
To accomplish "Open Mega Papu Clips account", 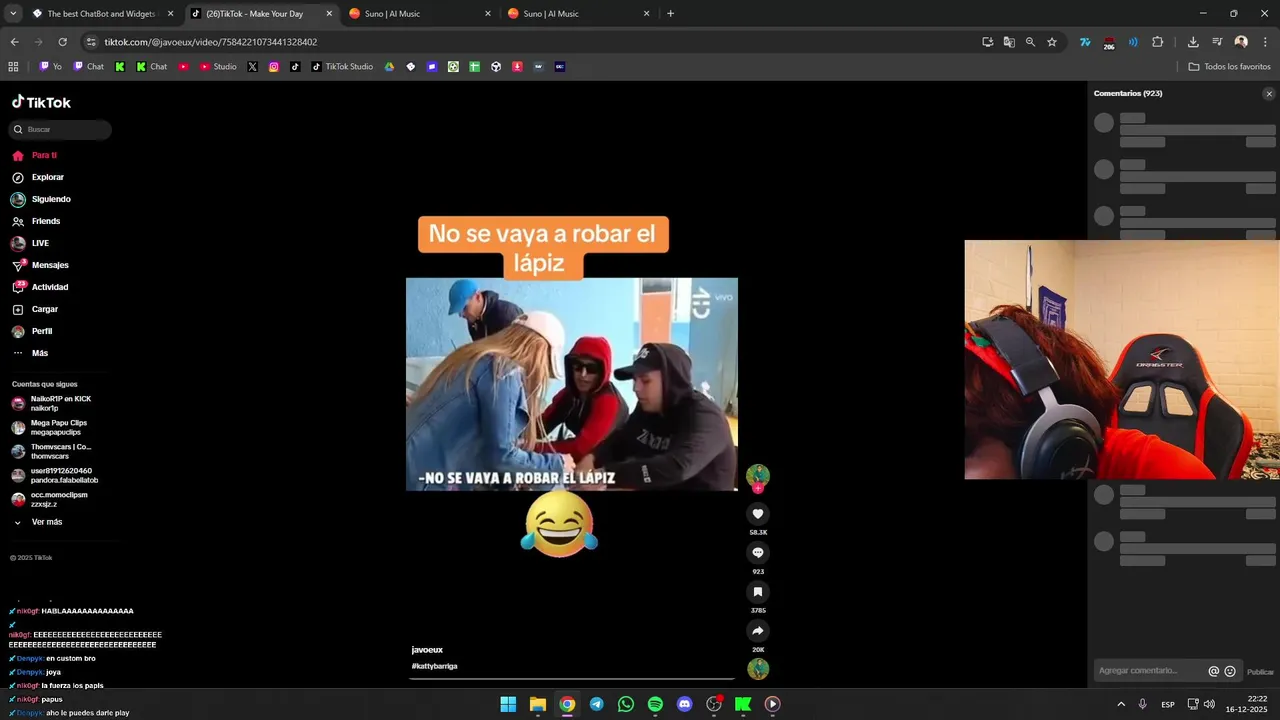I will (x=58, y=428).
